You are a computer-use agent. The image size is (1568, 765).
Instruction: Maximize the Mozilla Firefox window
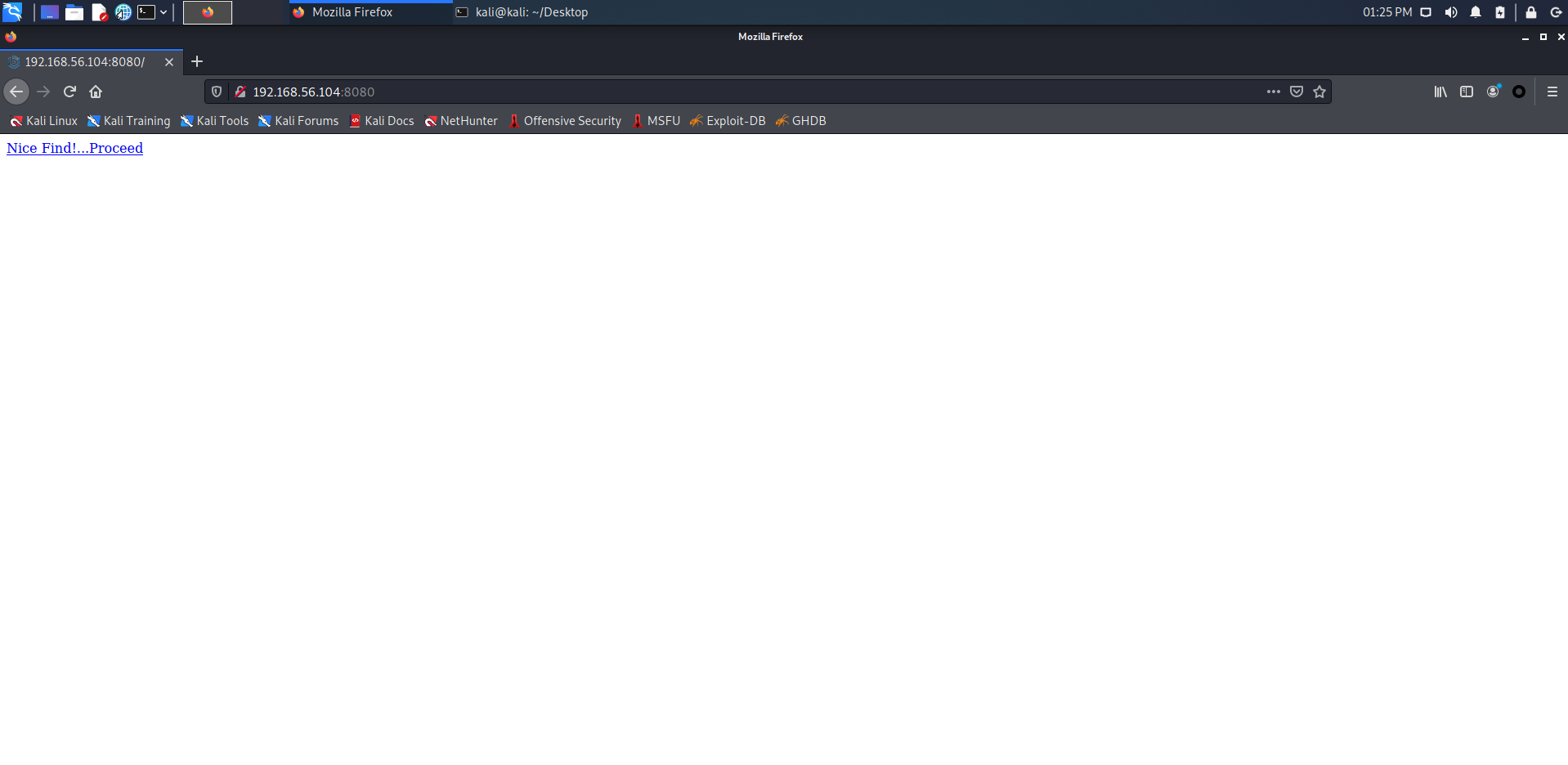point(1543,37)
